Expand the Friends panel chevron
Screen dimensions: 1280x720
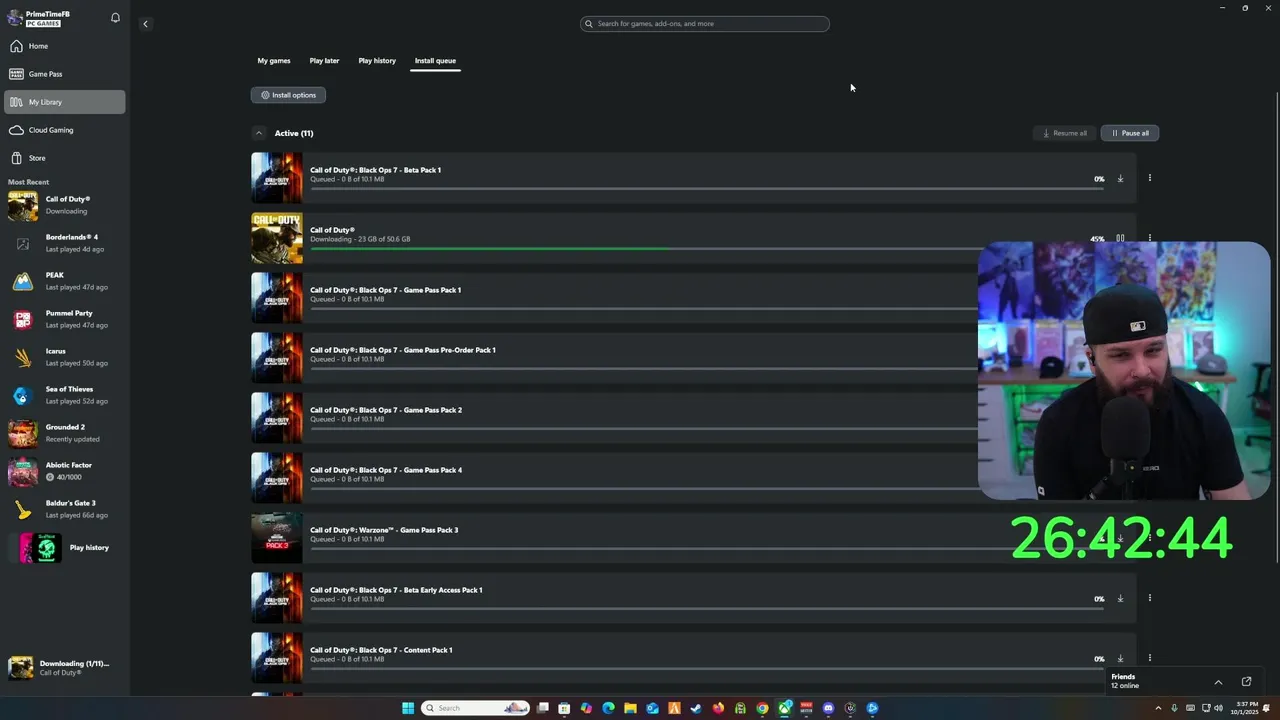[x=1218, y=682]
